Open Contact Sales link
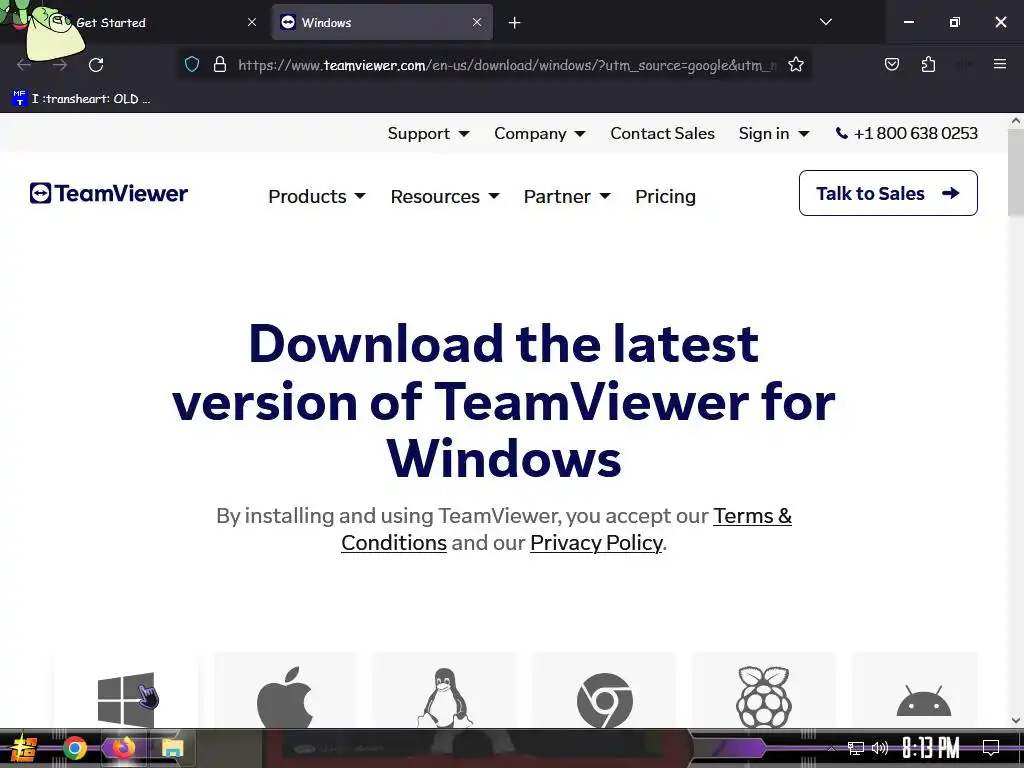1024x768 pixels. [662, 133]
